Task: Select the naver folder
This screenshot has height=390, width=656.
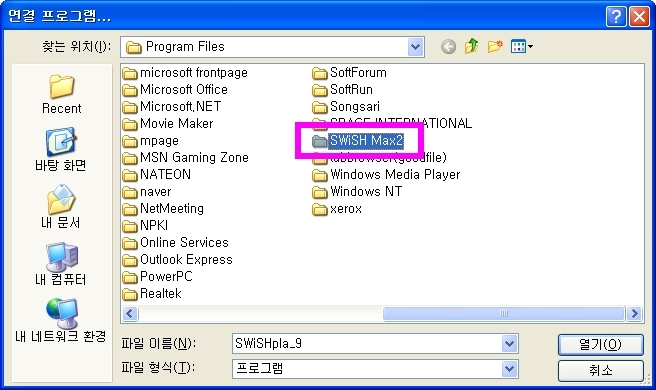Action: pyautogui.click(x=147, y=192)
